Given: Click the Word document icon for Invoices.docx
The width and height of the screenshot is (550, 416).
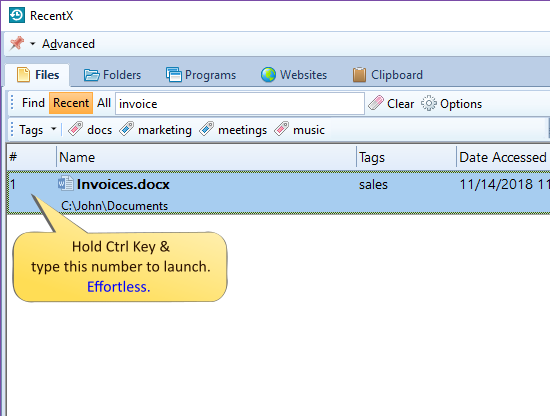Looking at the screenshot, I should tap(66, 183).
